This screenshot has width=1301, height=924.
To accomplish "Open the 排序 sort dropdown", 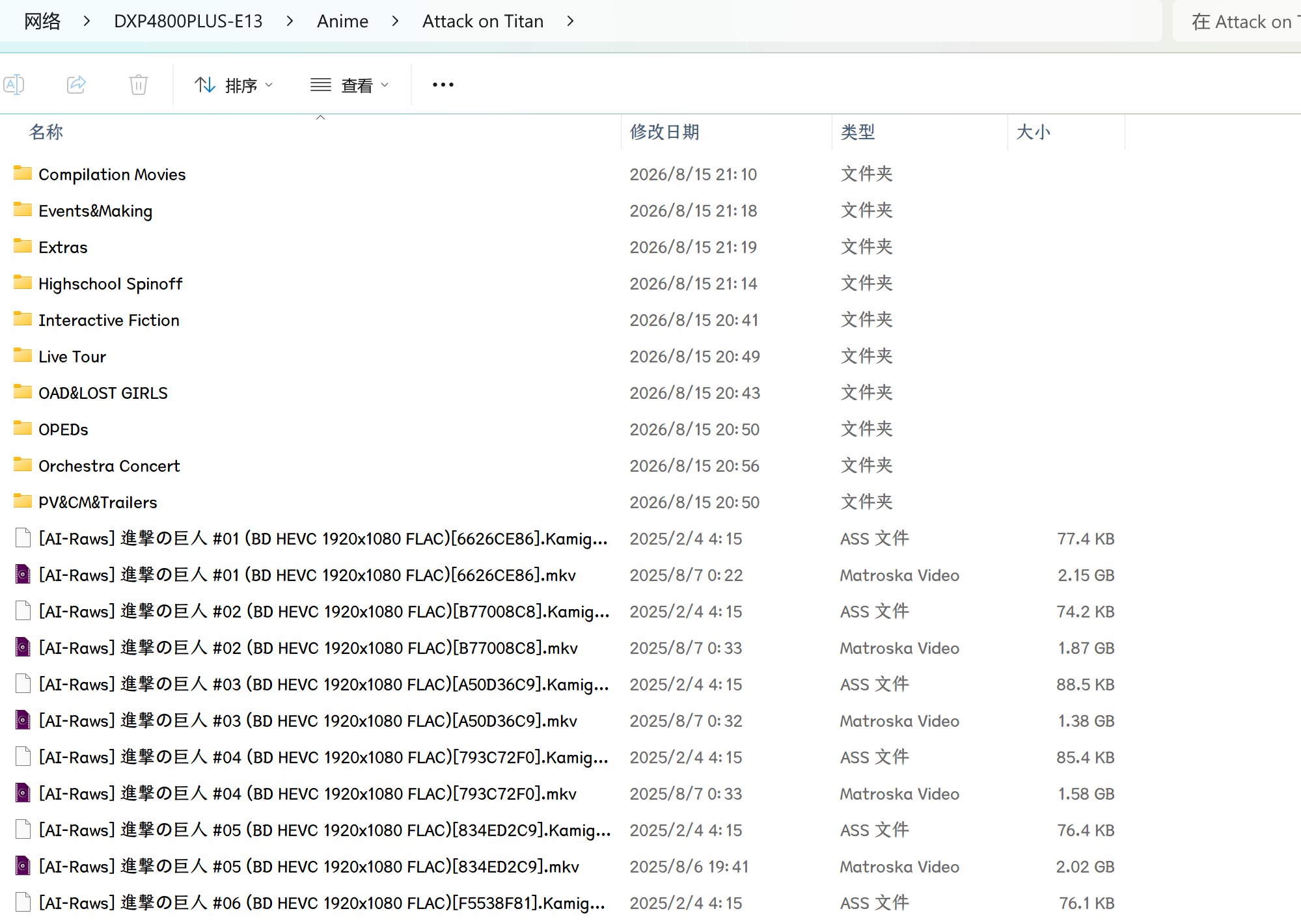I will 234,85.
